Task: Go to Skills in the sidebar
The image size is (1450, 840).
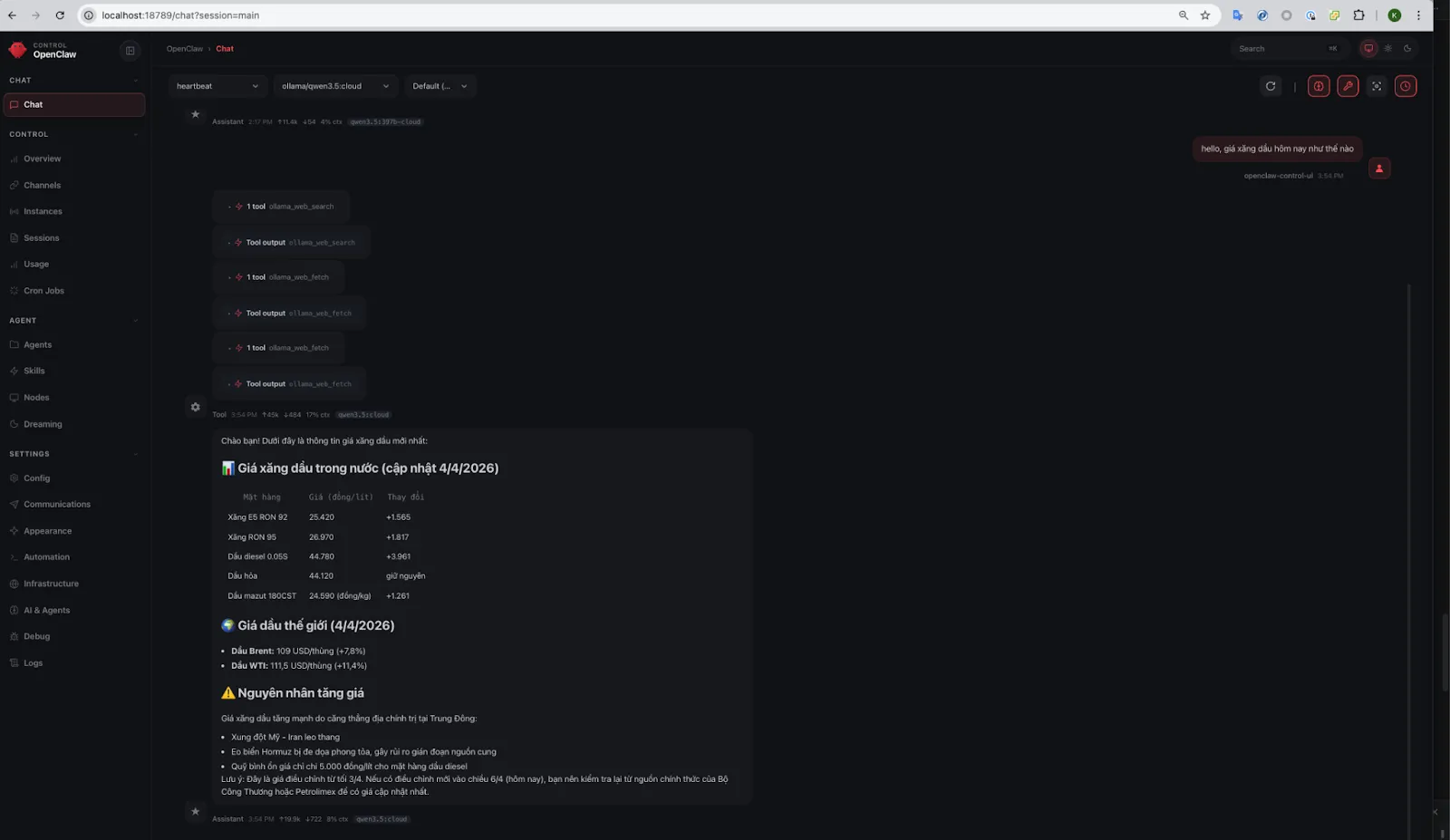Action: pos(34,371)
